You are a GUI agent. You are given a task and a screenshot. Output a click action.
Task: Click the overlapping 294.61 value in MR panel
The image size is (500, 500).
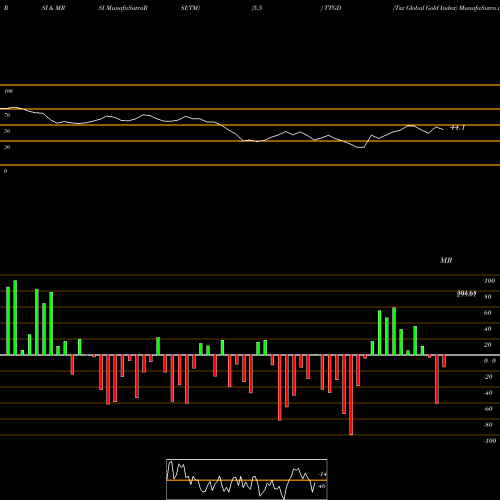(466, 294)
